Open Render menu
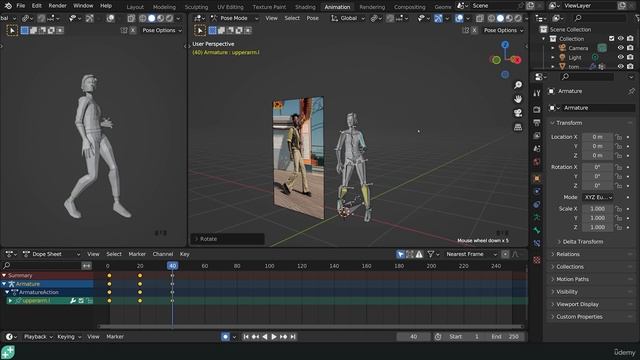 click(57, 6)
